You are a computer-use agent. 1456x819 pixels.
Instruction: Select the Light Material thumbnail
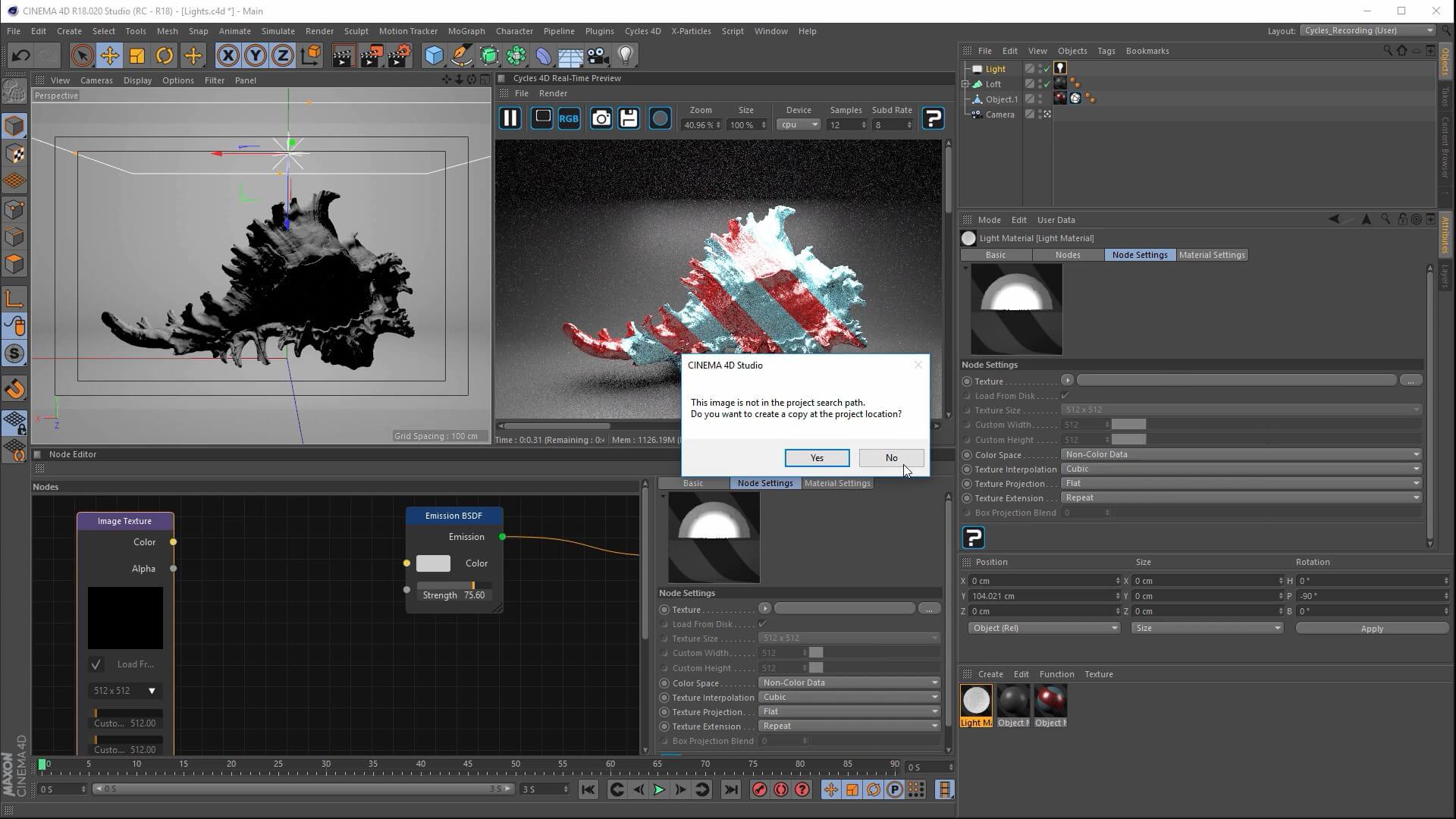click(x=976, y=700)
